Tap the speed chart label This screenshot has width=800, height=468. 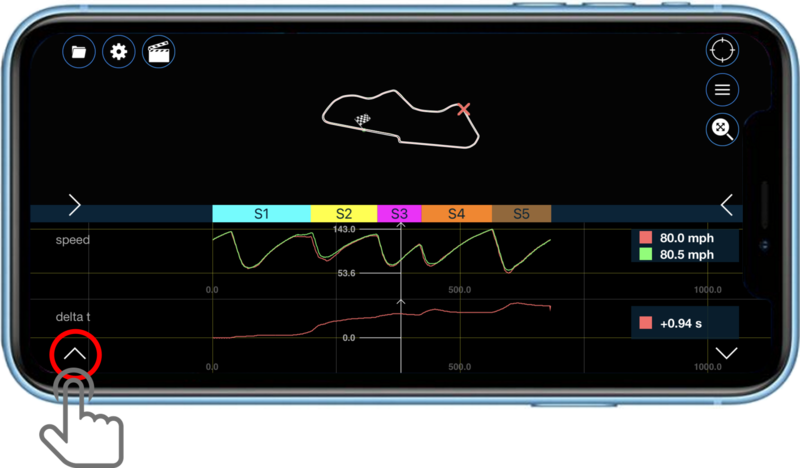[x=72, y=240]
